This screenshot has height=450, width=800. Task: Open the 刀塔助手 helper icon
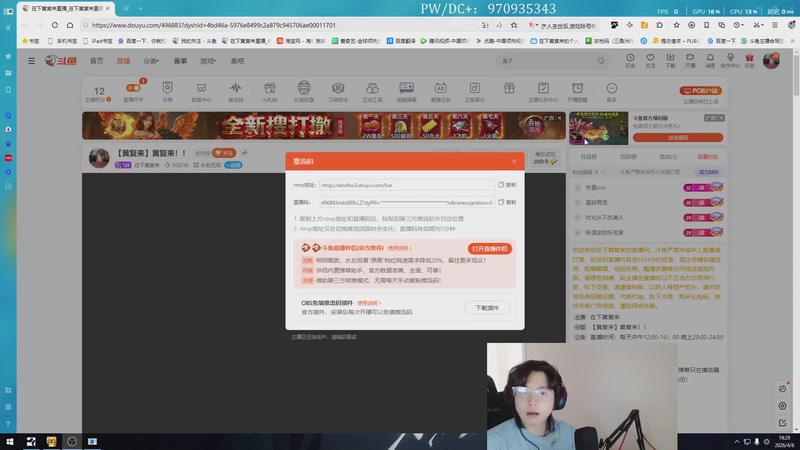click(x=338, y=92)
